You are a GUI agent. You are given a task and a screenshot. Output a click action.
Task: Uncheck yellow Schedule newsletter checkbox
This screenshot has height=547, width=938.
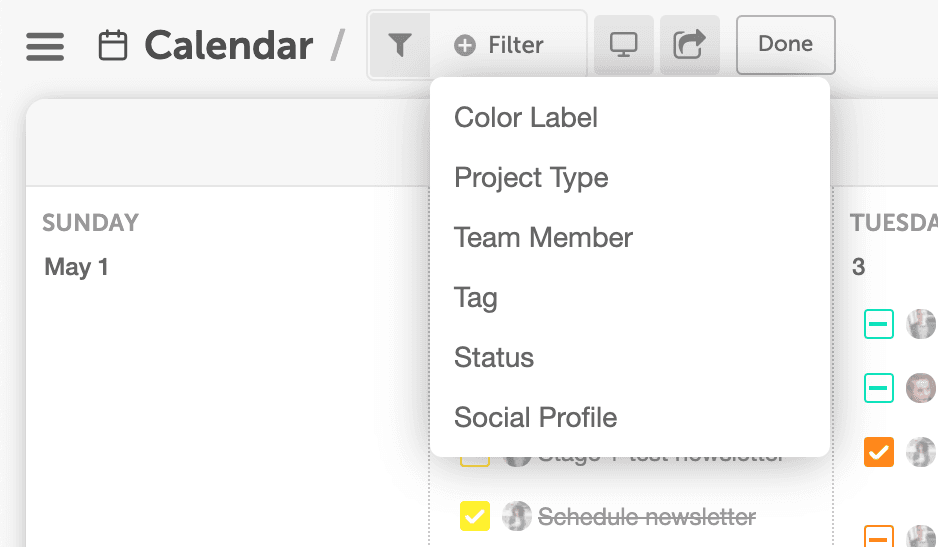(x=474, y=516)
